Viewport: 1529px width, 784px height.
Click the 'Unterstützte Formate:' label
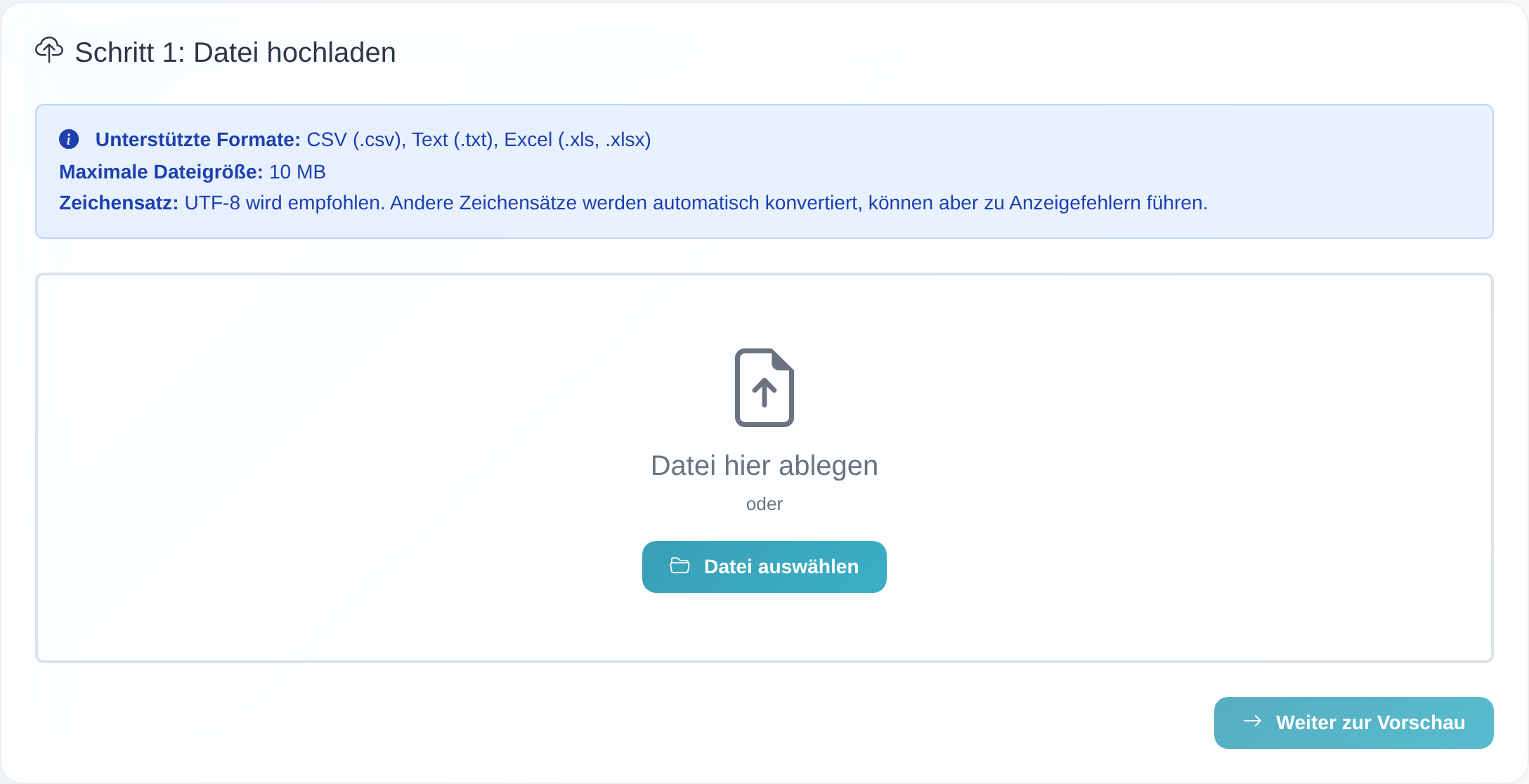[x=198, y=140]
